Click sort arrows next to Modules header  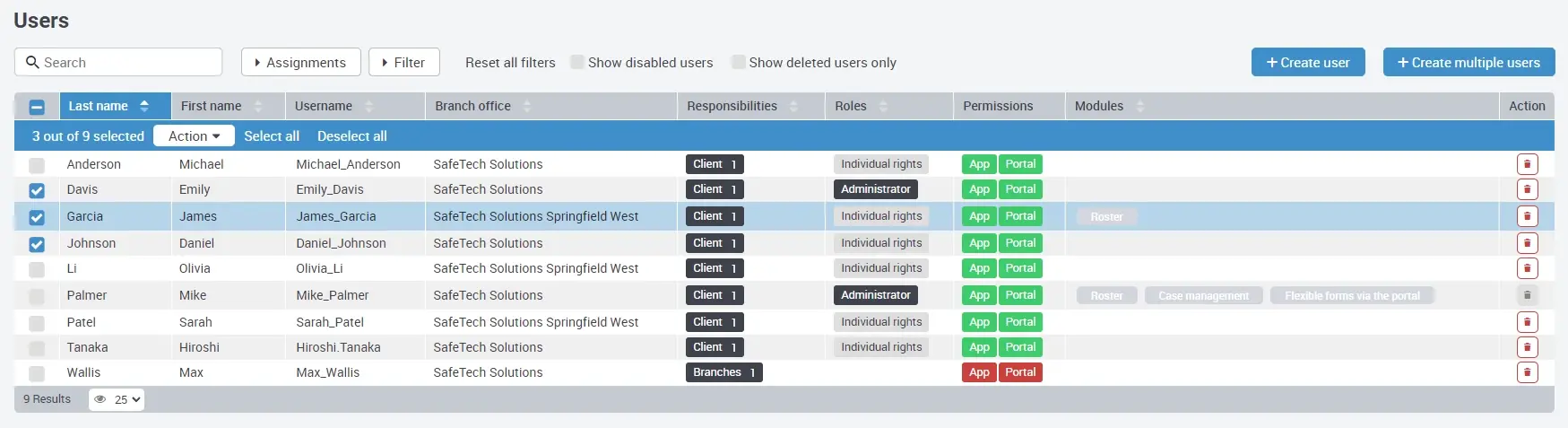tap(1139, 106)
